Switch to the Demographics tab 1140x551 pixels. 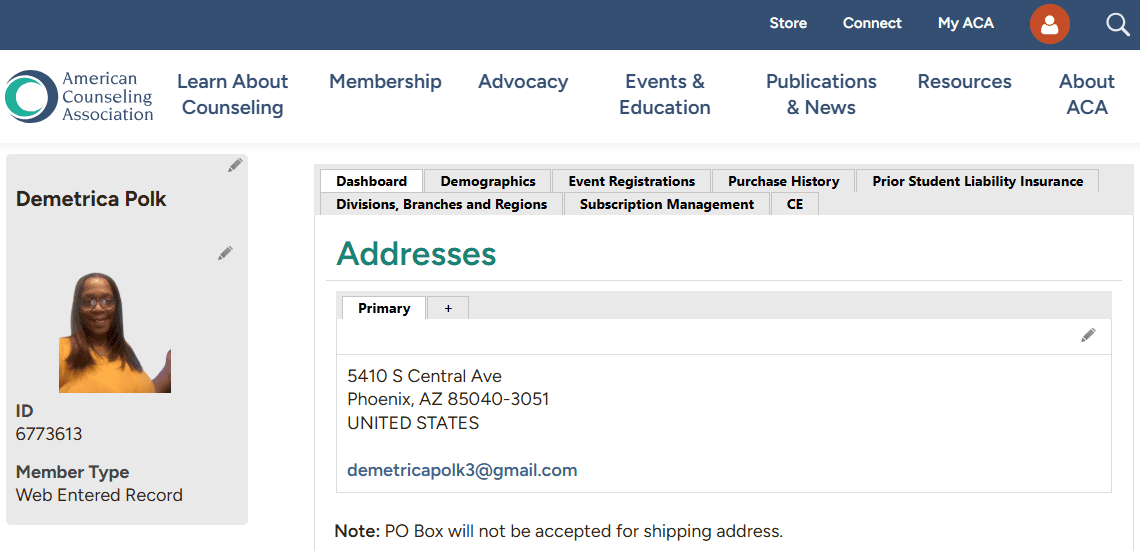(488, 181)
